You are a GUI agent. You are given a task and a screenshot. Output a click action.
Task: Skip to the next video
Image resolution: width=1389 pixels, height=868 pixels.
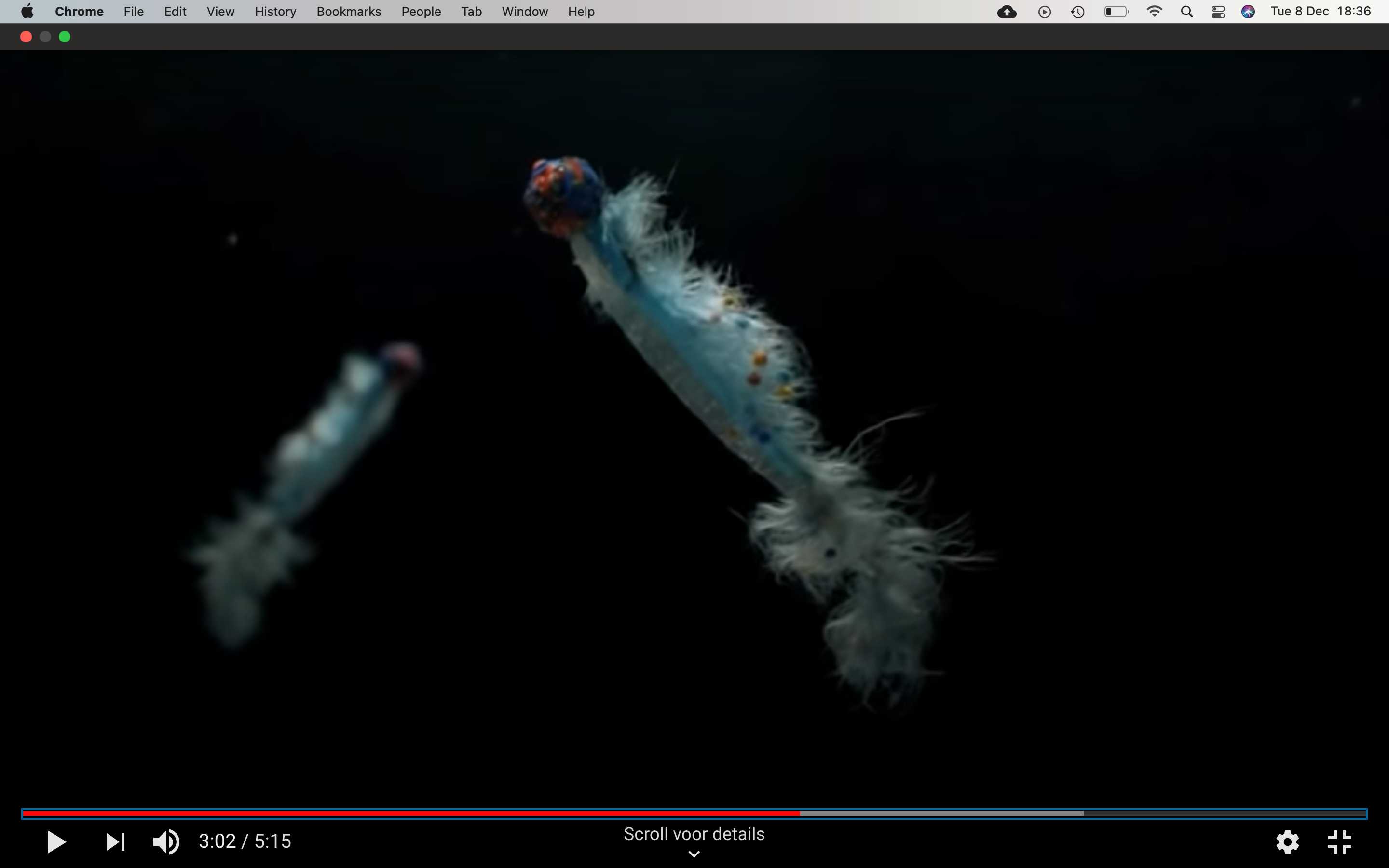tap(115, 841)
